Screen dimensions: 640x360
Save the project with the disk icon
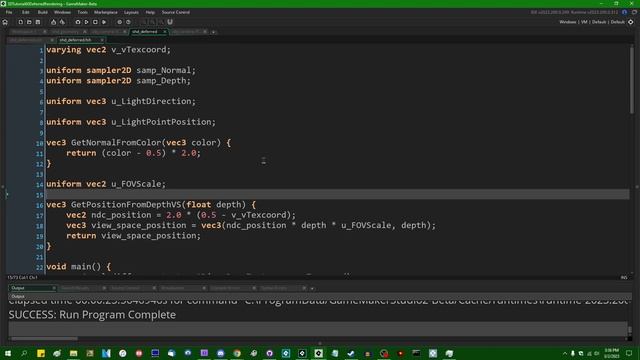[38, 22]
